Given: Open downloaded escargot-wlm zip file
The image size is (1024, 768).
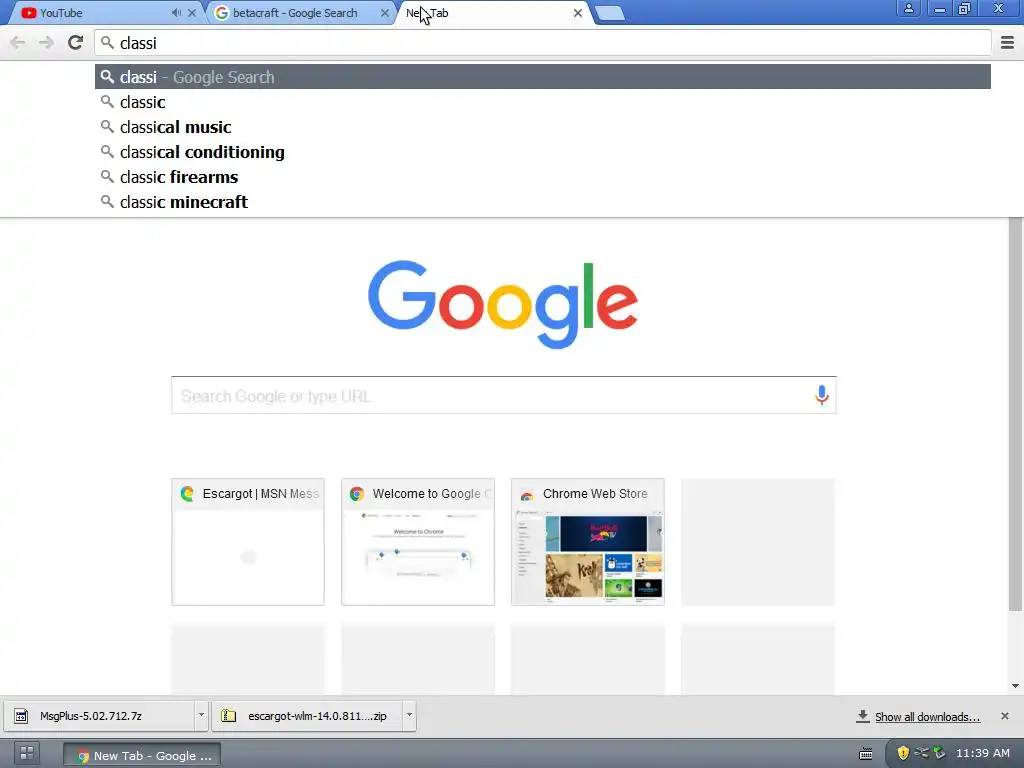Looking at the screenshot, I should 307,716.
